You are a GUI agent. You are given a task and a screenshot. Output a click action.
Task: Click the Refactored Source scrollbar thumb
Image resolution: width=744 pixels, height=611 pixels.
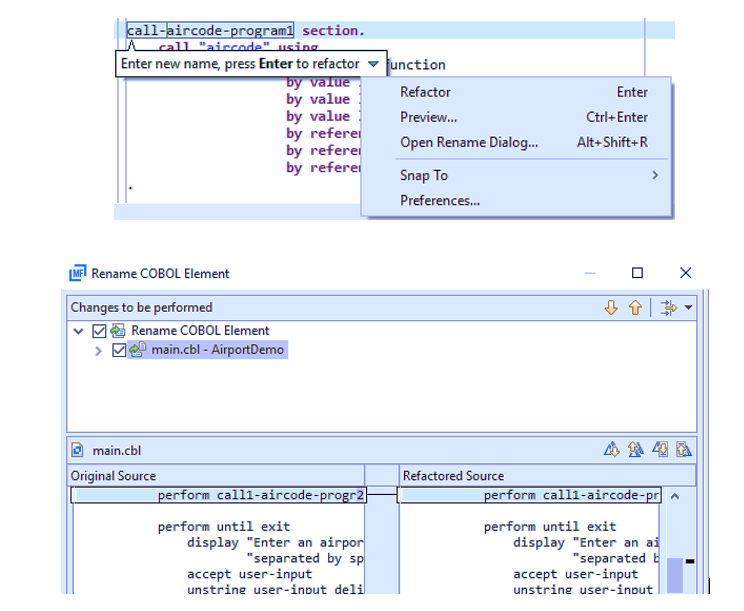(x=675, y=575)
